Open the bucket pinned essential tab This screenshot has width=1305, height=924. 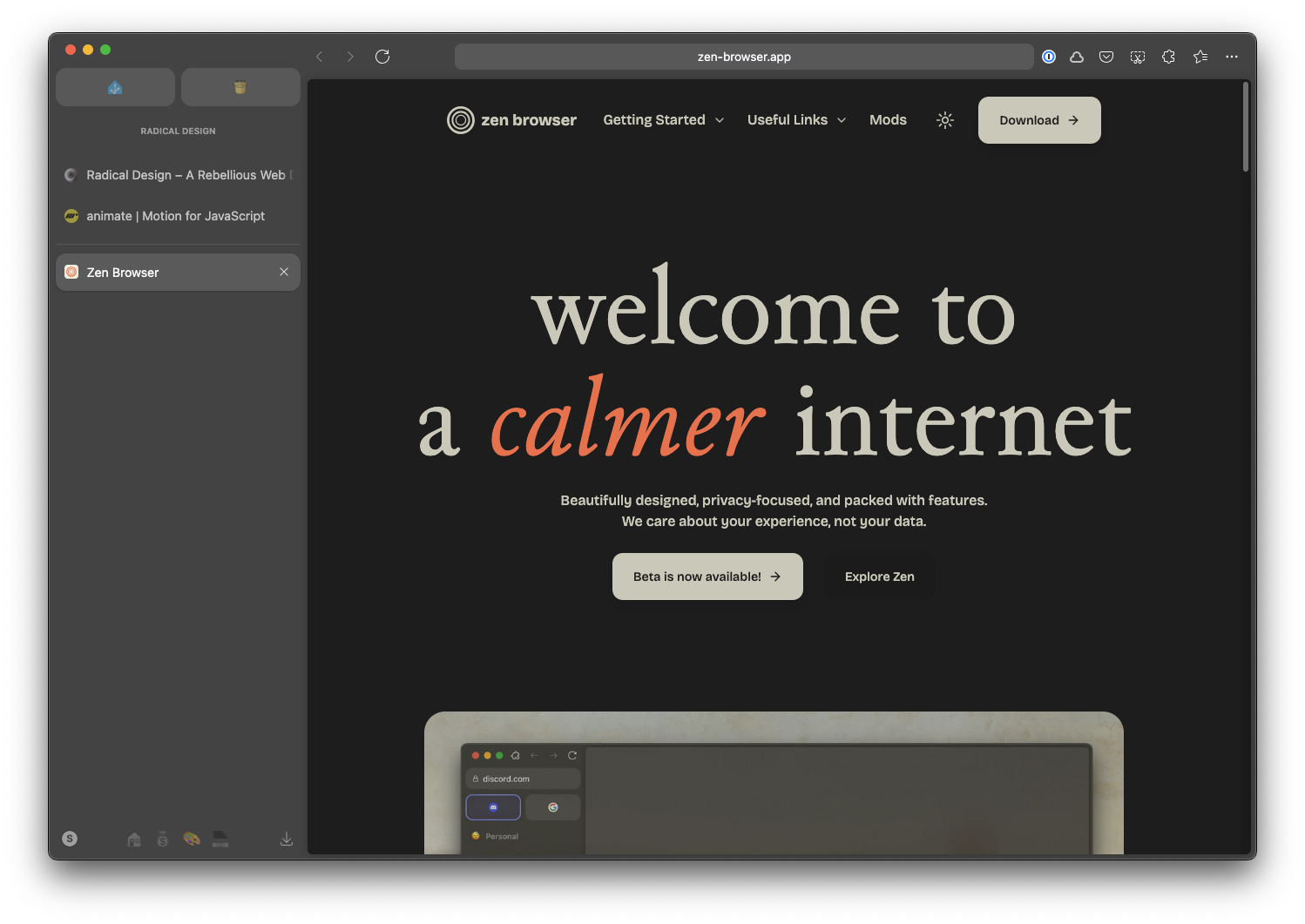pos(240,87)
